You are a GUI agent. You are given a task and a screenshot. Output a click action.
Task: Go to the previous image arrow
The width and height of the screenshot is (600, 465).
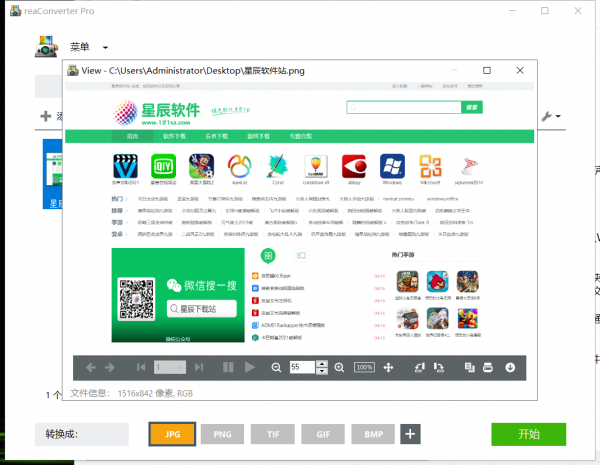[91, 367]
